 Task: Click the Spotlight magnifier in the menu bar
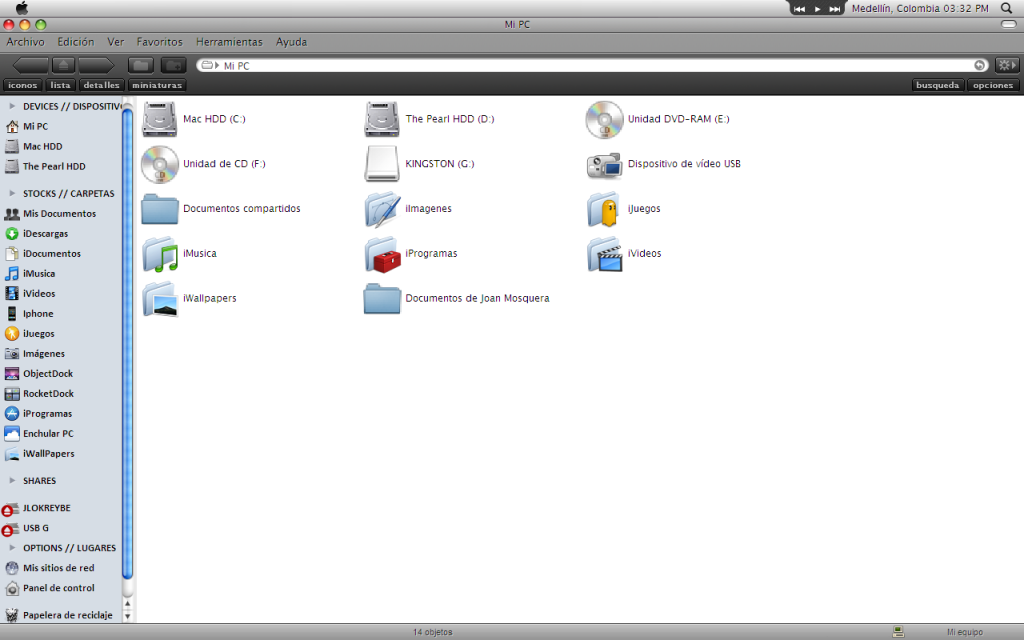click(x=1006, y=8)
